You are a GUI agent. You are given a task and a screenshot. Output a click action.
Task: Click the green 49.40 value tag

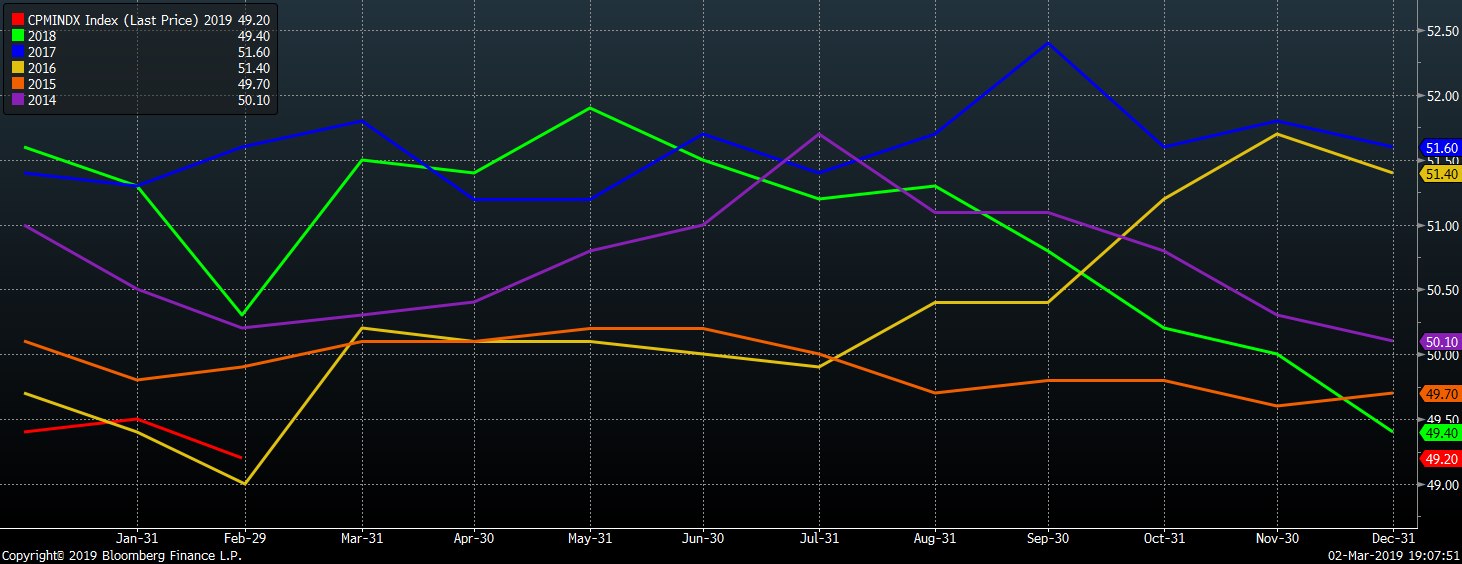pos(1440,433)
